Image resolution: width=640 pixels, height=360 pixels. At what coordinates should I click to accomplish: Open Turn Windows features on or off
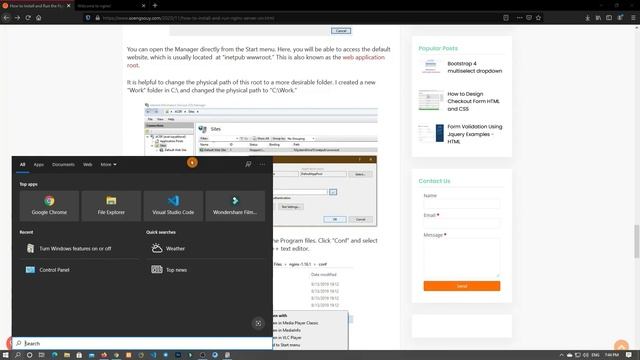pyautogui.click(x=79, y=248)
